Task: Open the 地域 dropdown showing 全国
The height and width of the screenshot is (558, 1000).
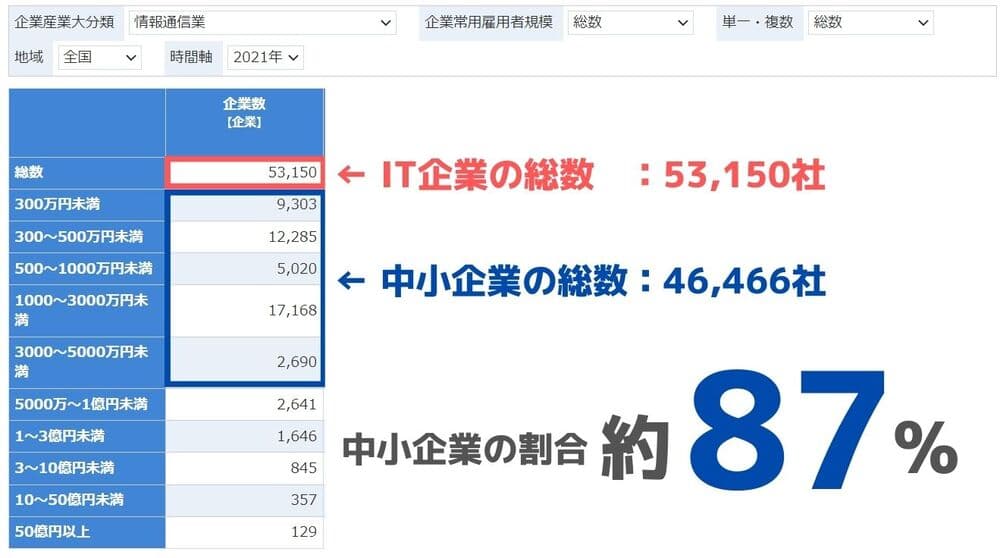Action: (x=99, y=57)
